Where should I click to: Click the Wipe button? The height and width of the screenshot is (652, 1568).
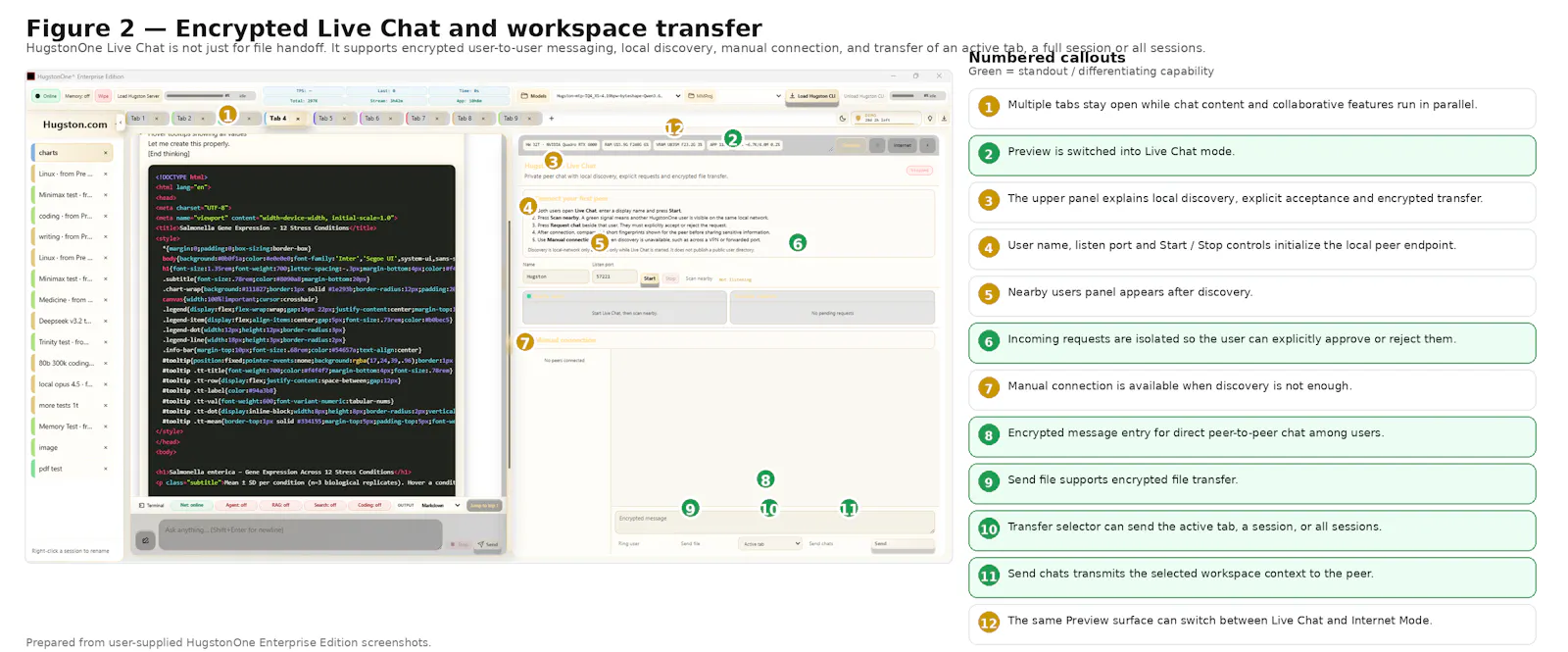(x=103, y=96)
